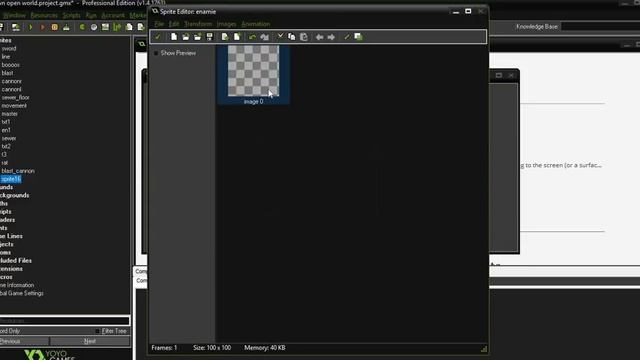Select the boooos sprite in tree
Screen dimensions: 640x360
[x=11, y=65]
